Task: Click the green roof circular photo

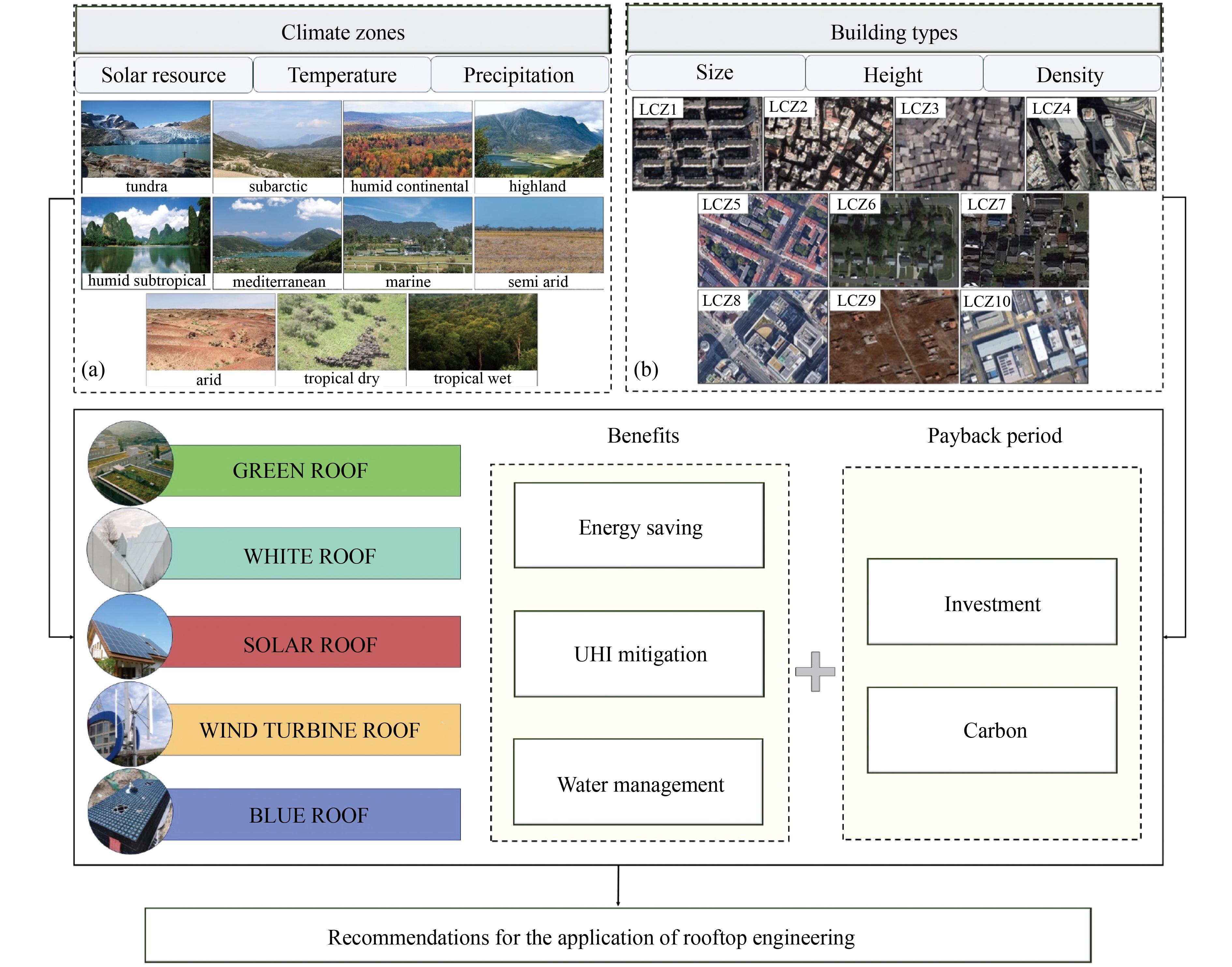Action: [130, 462]
